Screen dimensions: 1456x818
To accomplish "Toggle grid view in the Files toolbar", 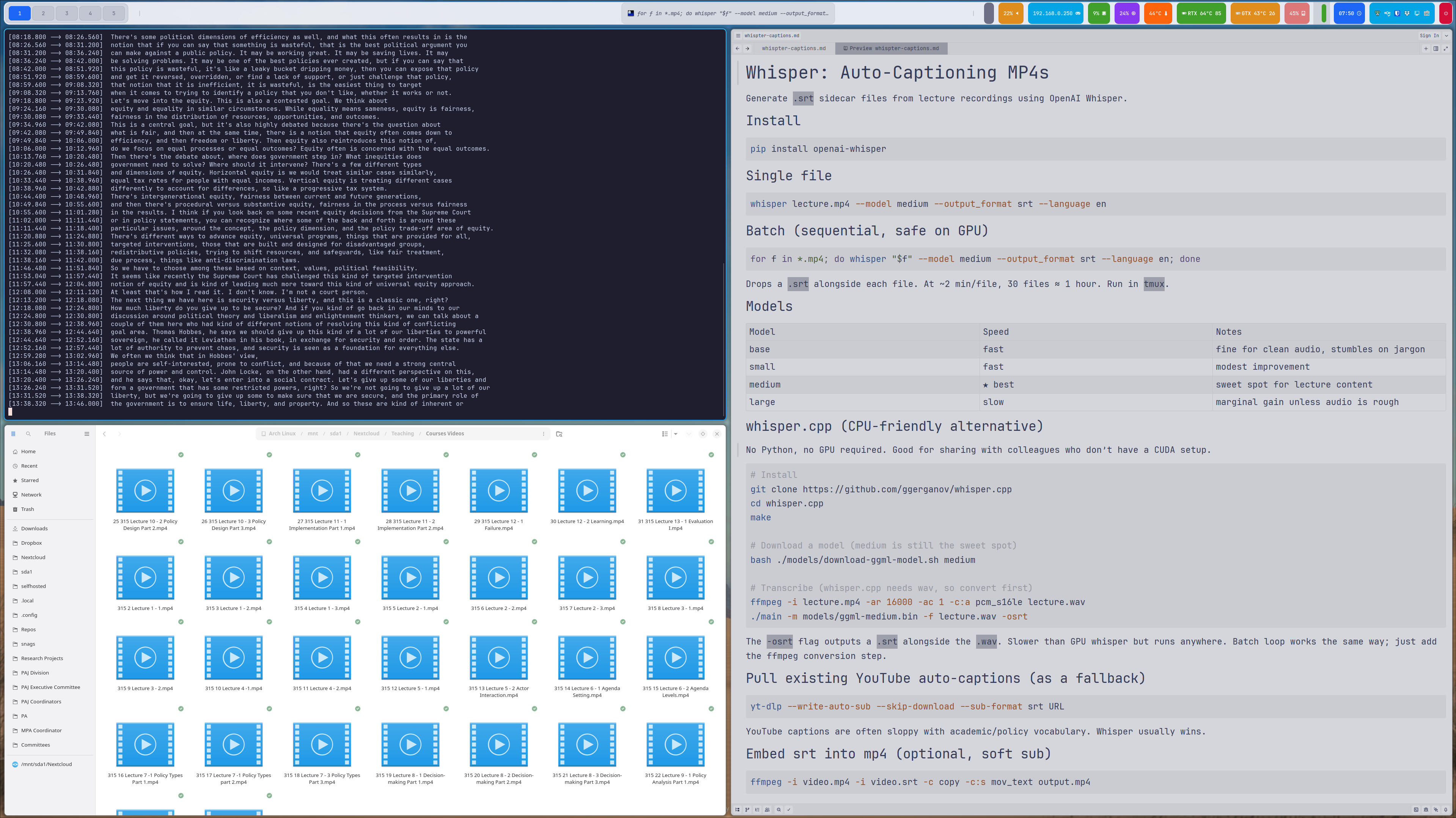I will point(665,434).
